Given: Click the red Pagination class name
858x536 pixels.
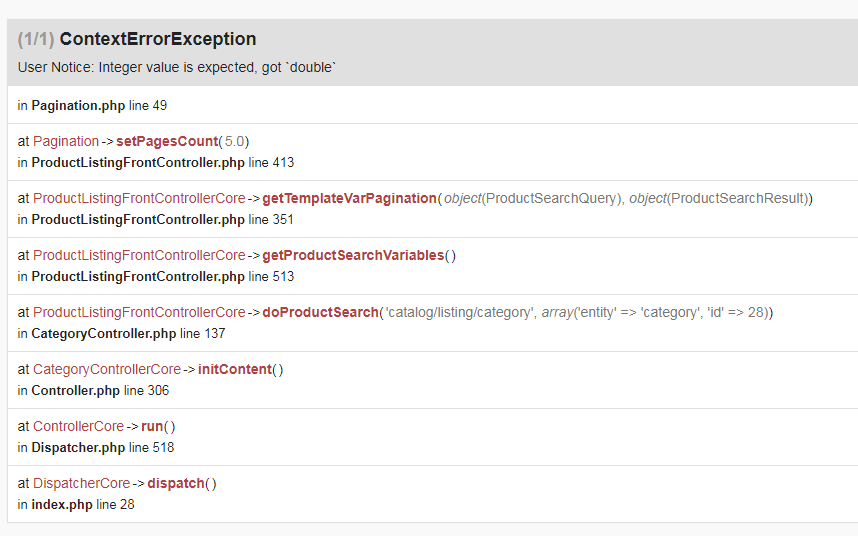Looking at the screenshot, I should [66, 141].
